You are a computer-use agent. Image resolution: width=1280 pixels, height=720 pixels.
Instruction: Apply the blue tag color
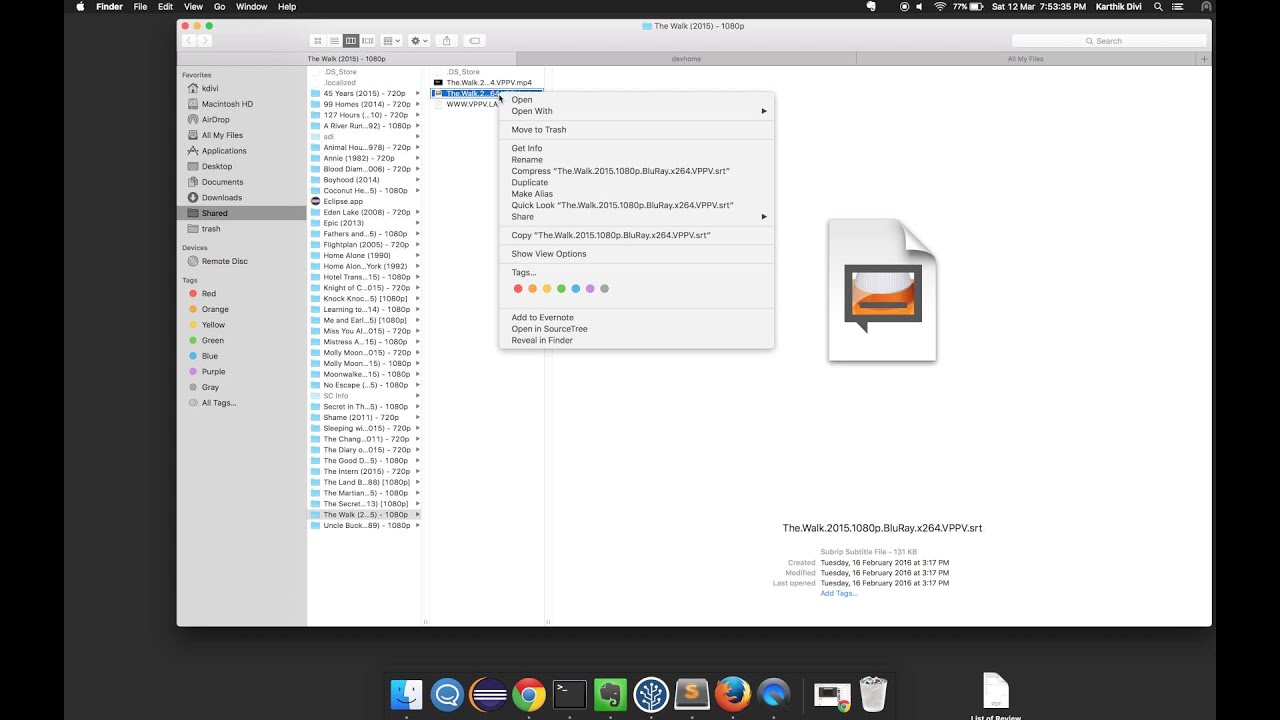click(x=576, y=289)
